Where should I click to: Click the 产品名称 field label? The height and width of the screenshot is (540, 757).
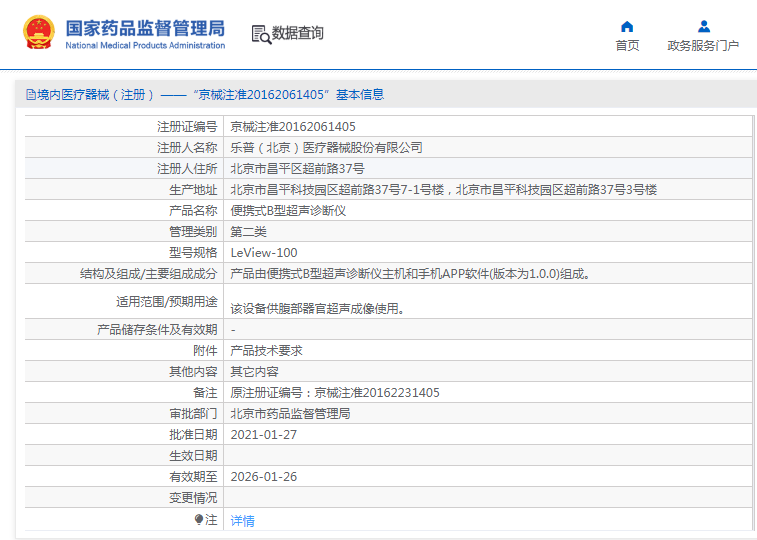tap(193, 211)
